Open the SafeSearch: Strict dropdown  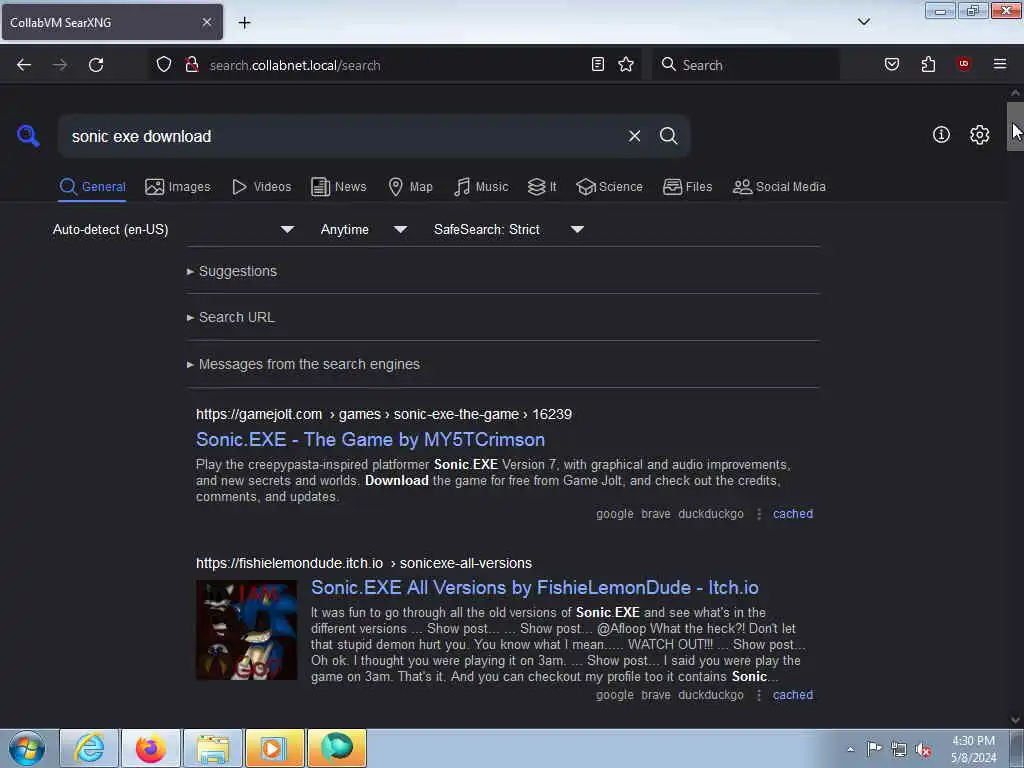[509, 229]
